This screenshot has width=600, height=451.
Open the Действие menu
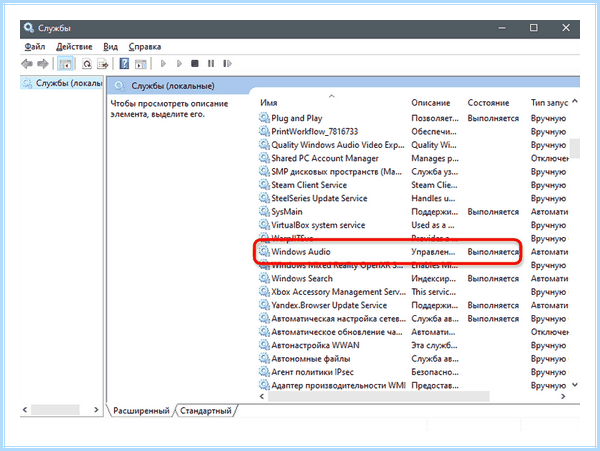pyautogui.click(x=74, y=47)
